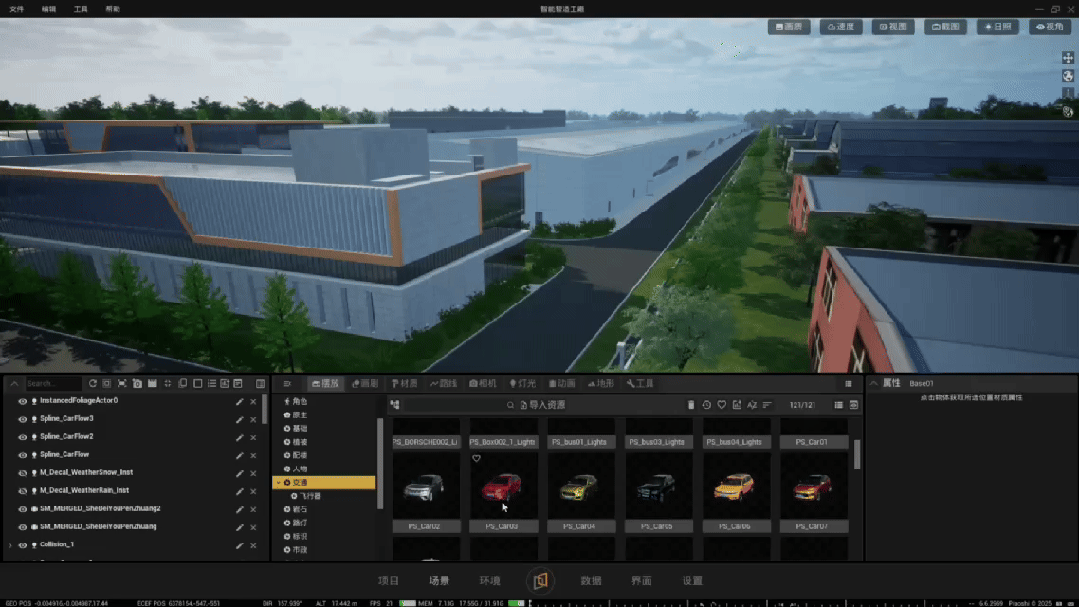This screenshot has height=607, width=1079.
Task: Click the asset grid vertical scrollbar
Action: pyautogui.click(x=857, y=455)
